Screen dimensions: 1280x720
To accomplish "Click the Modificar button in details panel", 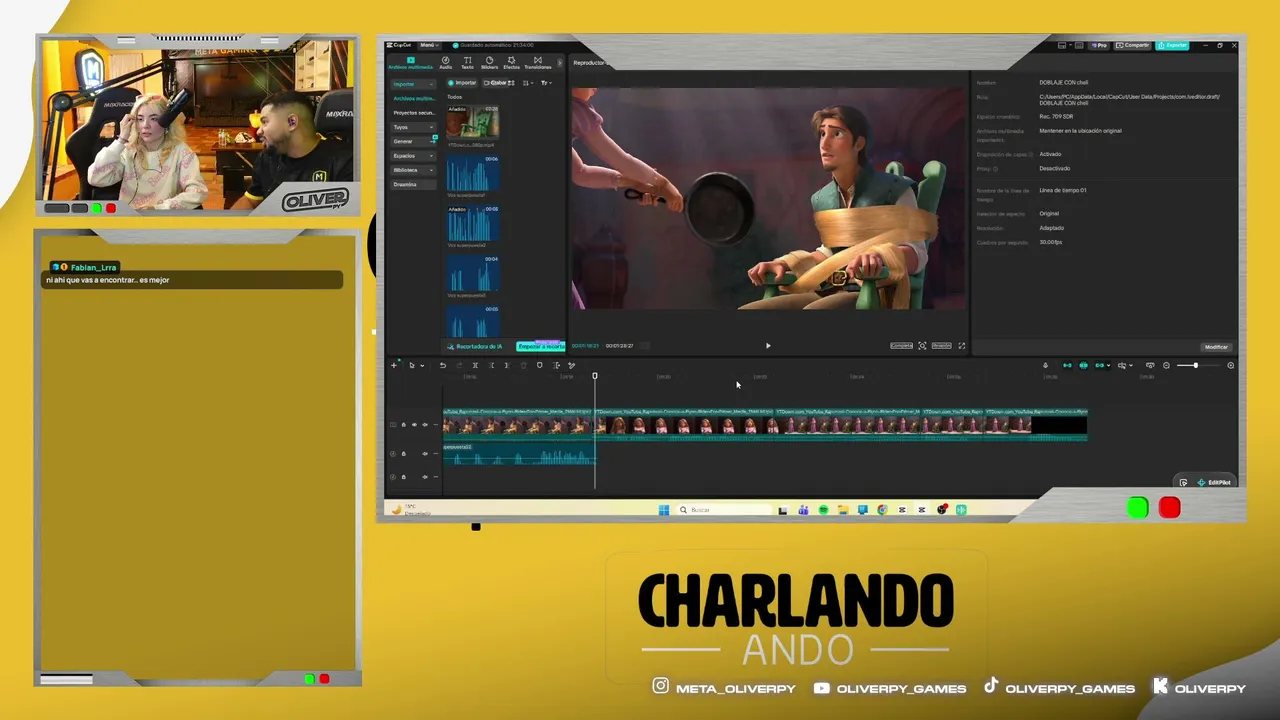I will (1216, 347).
